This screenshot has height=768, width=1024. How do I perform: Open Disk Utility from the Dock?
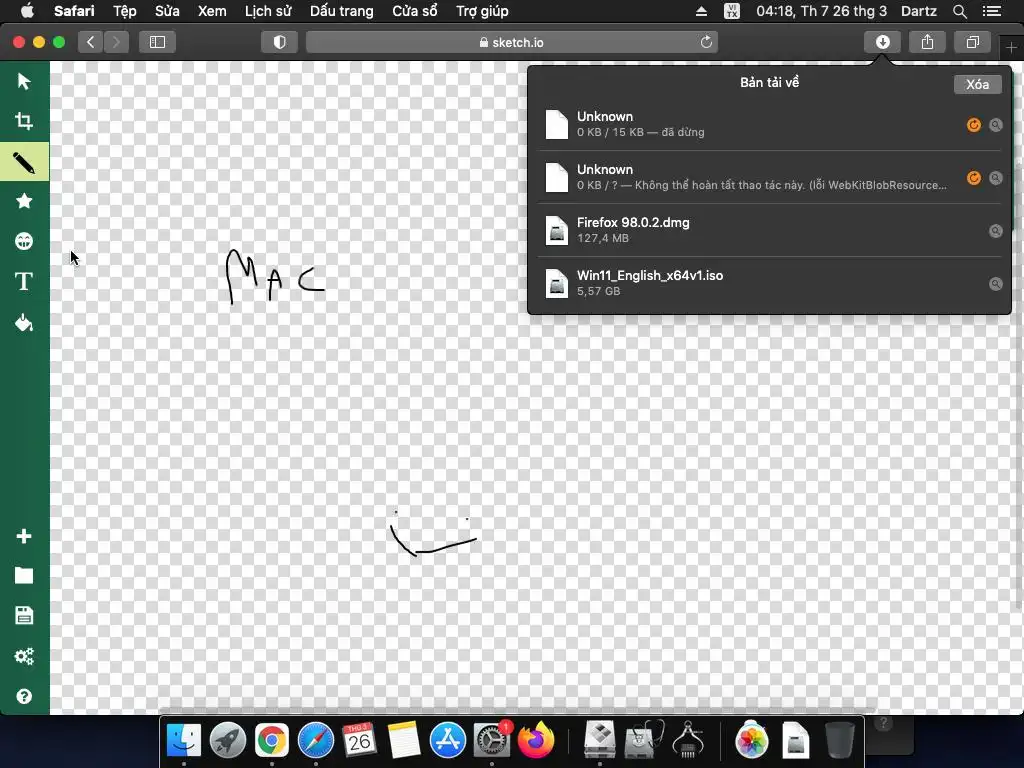643,740
